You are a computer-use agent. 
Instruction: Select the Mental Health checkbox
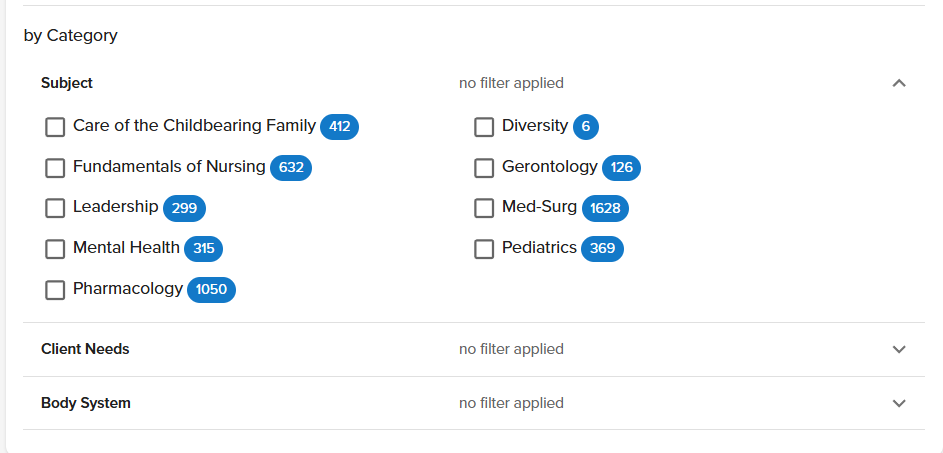click(55, 249)
